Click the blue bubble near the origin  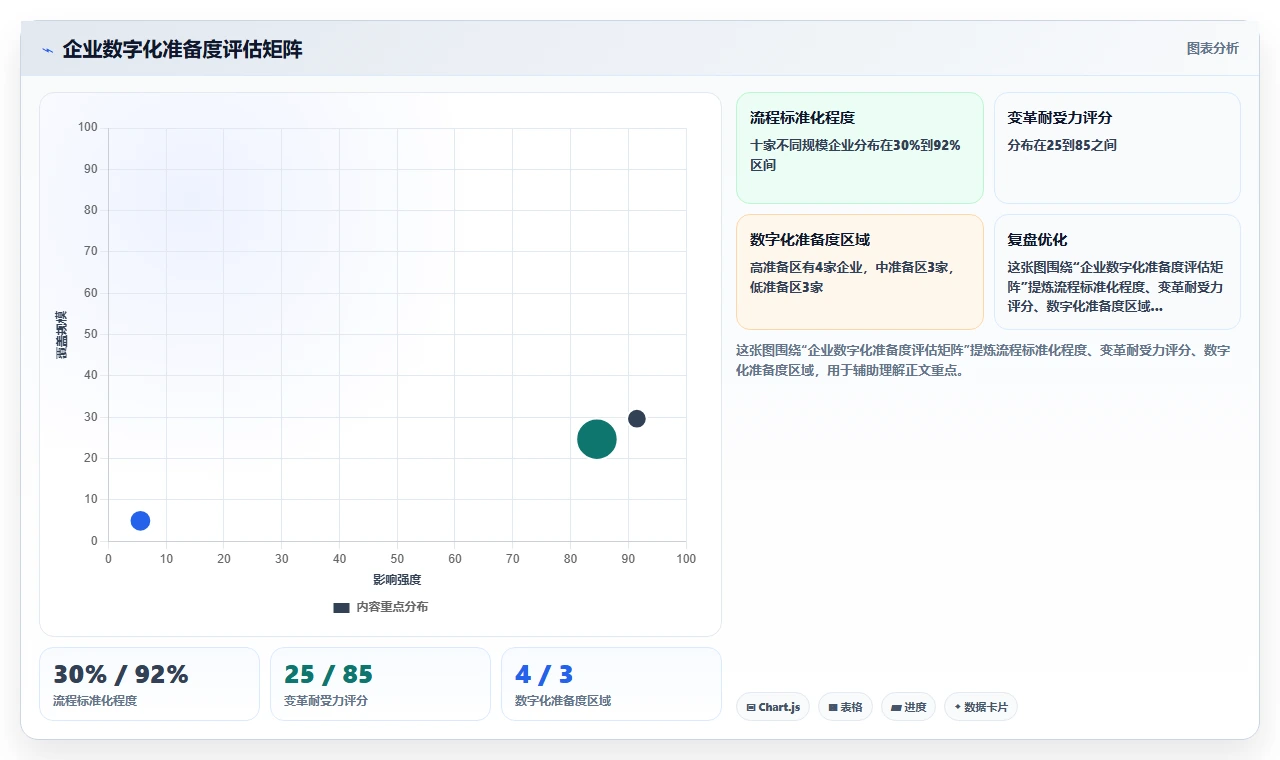(x=140, y=520)
